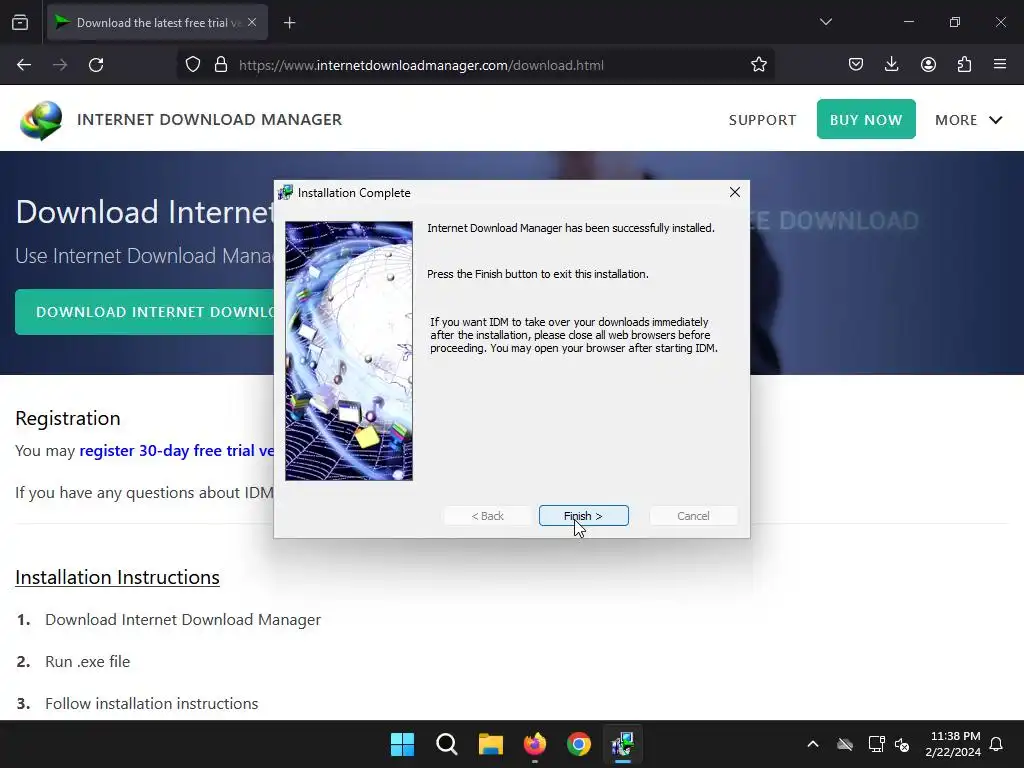1024x768 pixels.
Task: Open Firefox View from the tab strip
Action: [x=20, y=22]
